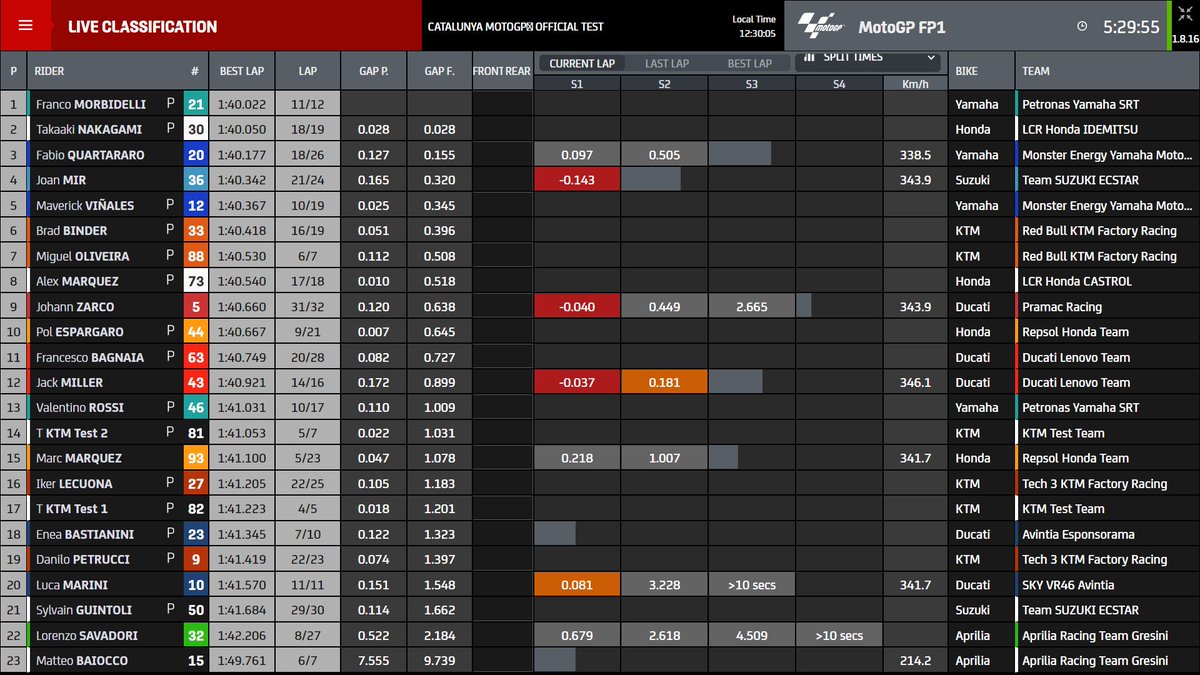Click number badge 93 for Marc Marquez
The height and width of the screenshot is (675, 1200).
coord(195,458)
